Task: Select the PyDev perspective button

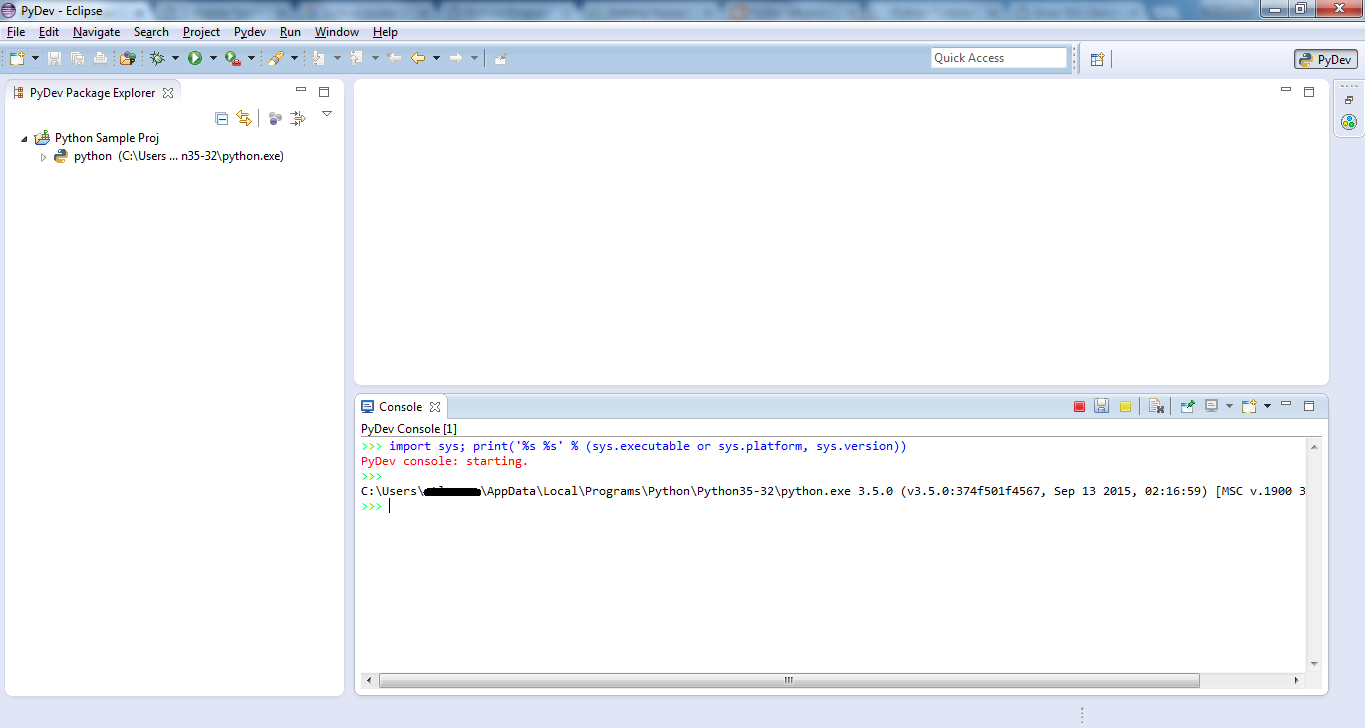Action: pos(1326,59)
